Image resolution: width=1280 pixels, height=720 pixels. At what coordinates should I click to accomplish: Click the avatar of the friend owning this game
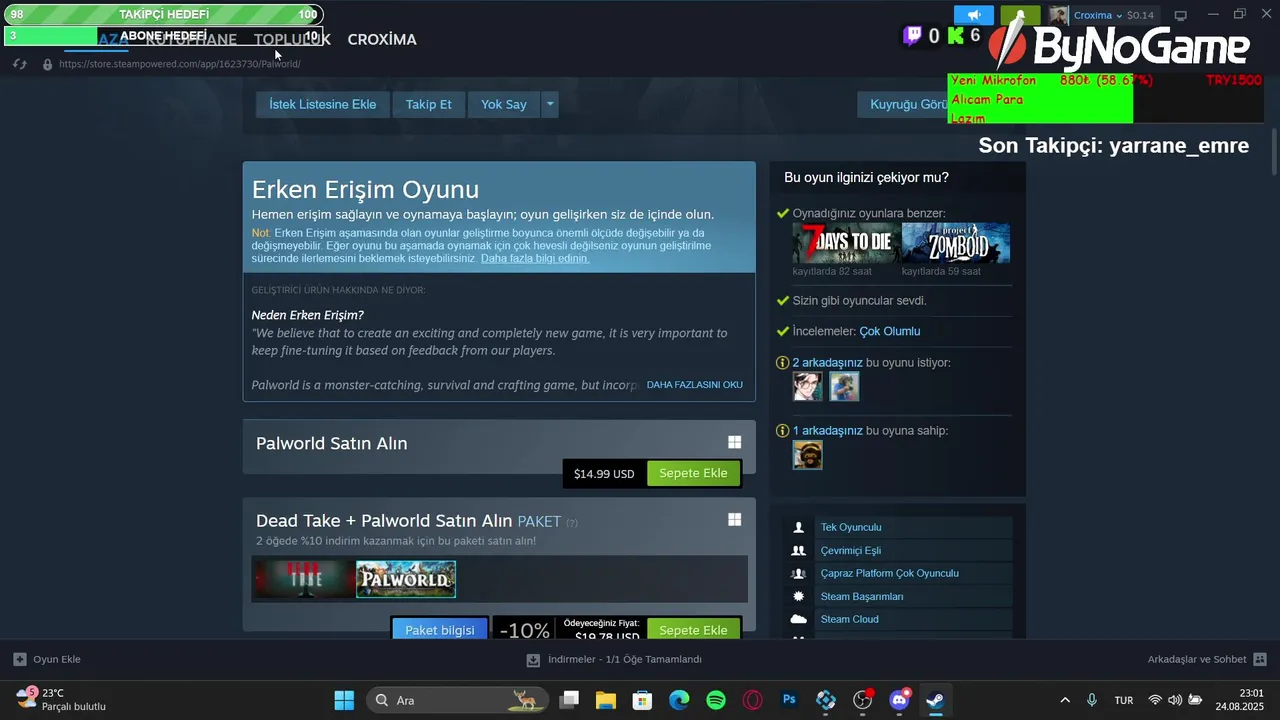(808, 454)
